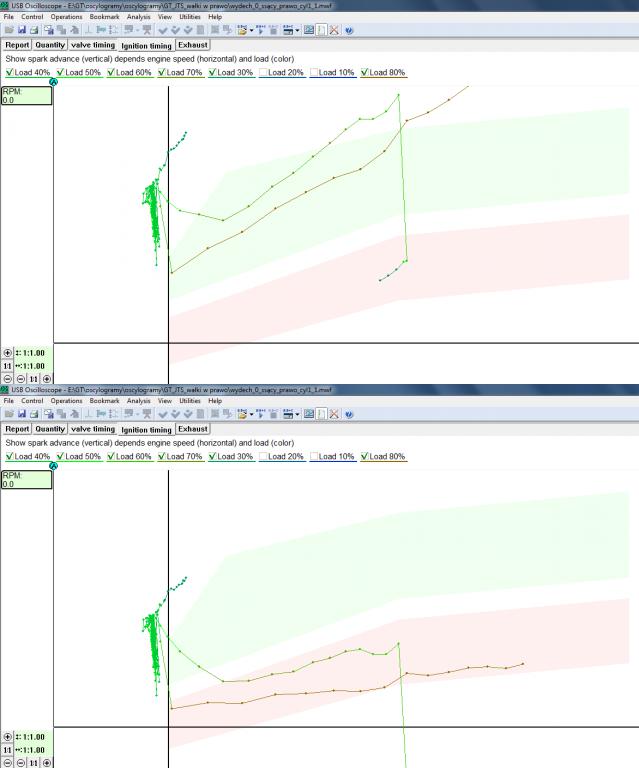
Task: Click the blue help icon in lower window toolbar
Action: point(349,414)
